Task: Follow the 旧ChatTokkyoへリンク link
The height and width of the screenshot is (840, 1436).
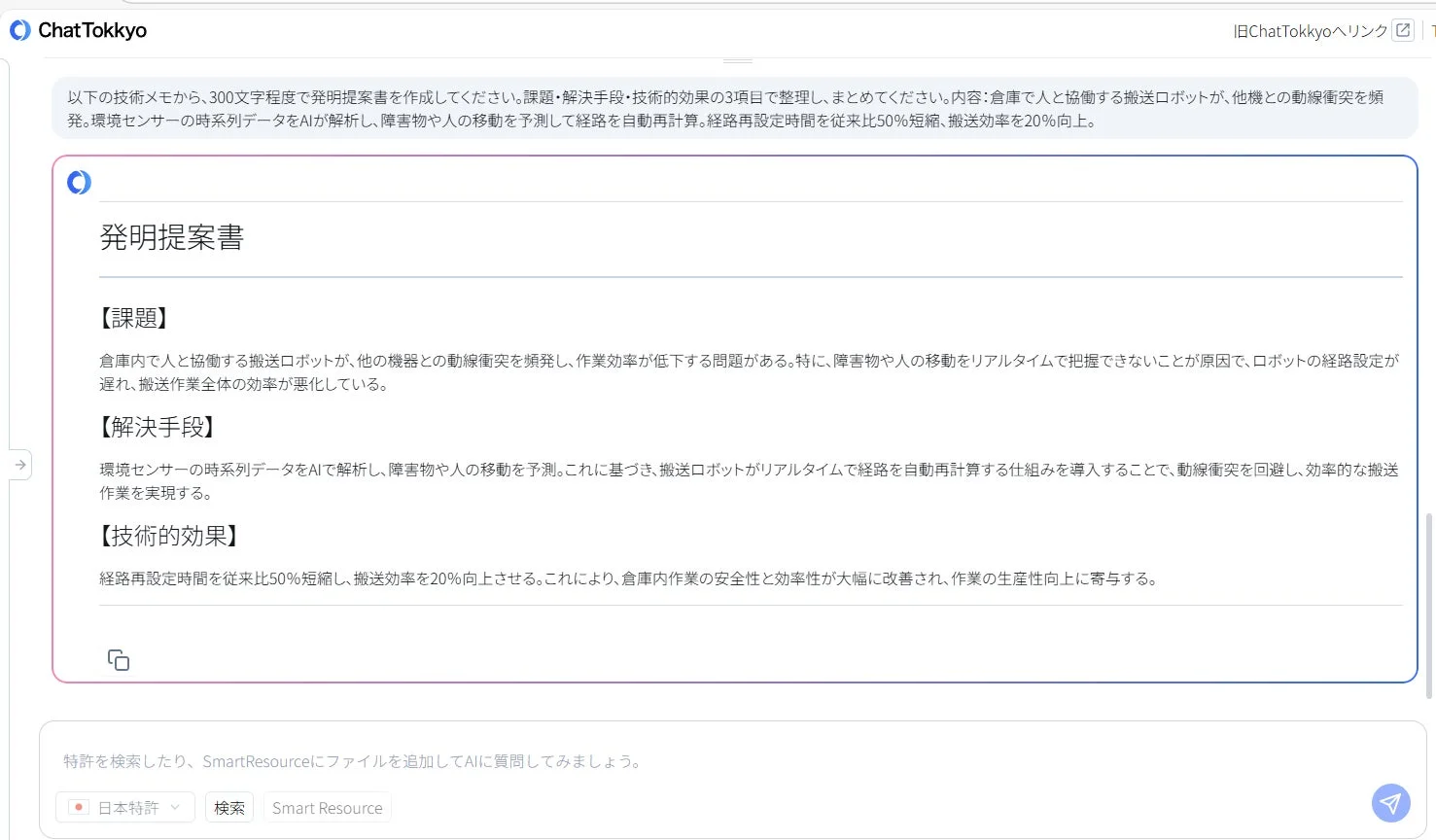Action: 1313,30
